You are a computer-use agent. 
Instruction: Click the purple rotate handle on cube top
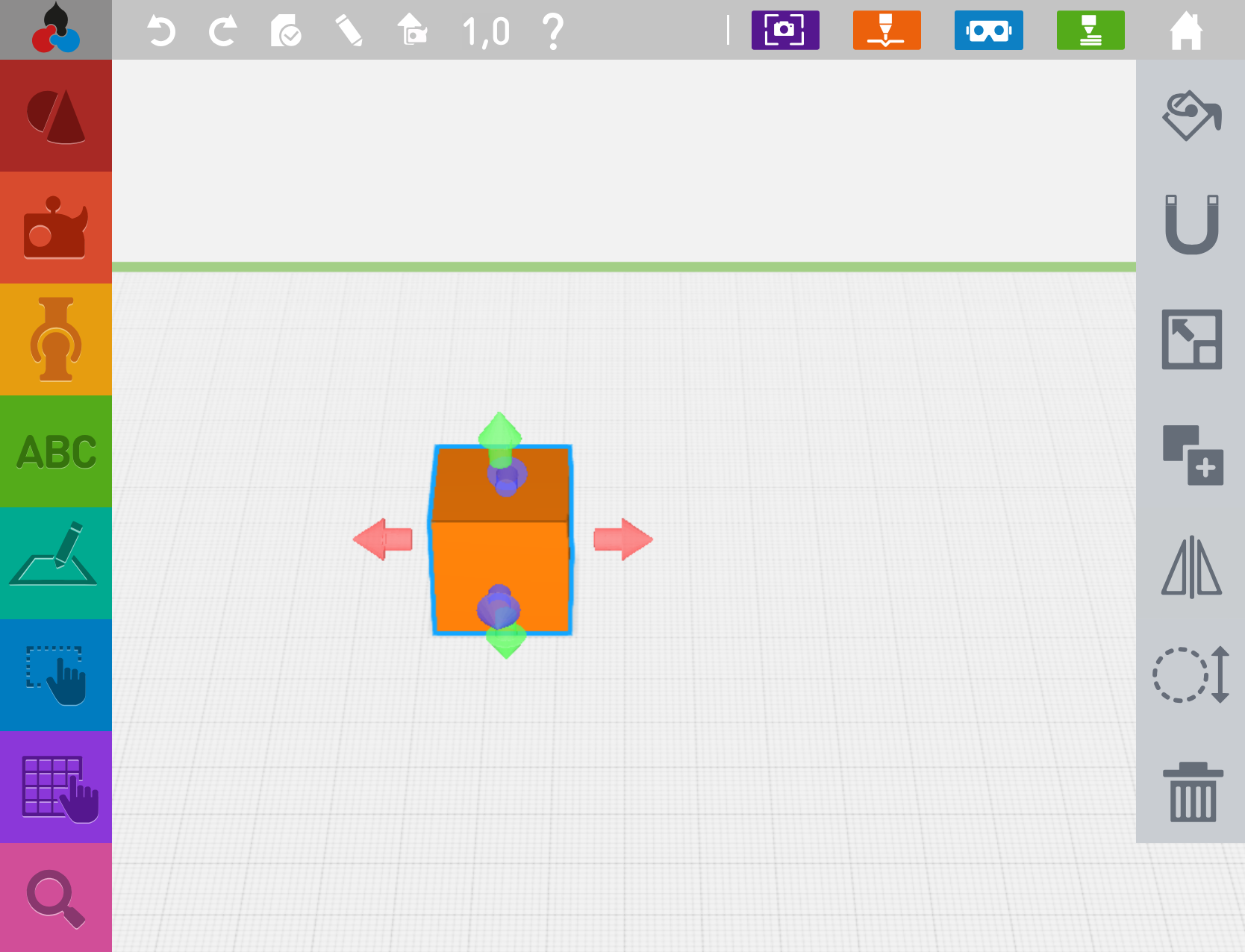508,478
